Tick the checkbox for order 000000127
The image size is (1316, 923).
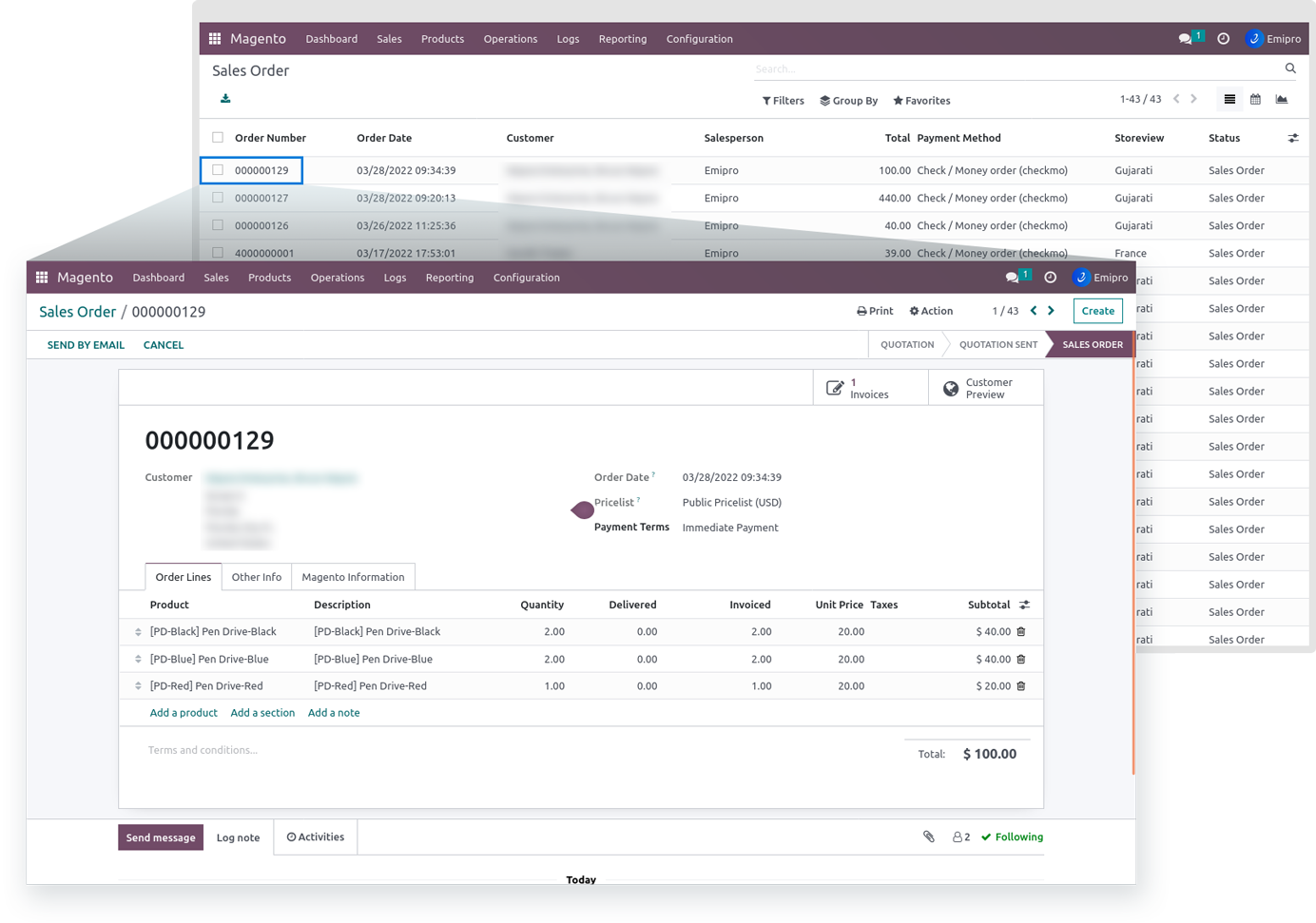pyautogui.click(x=218, y=198)
